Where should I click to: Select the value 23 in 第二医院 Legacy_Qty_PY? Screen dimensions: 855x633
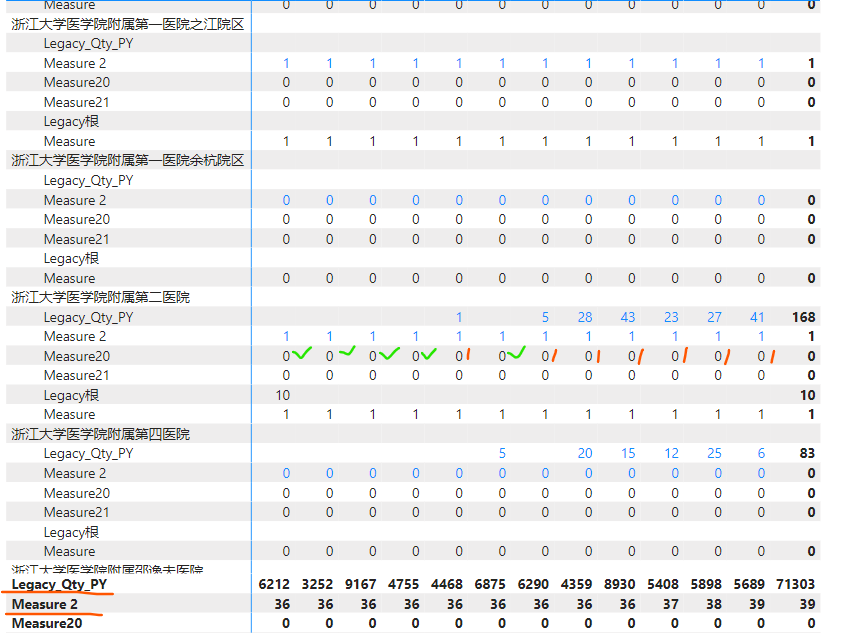point(671,317)
